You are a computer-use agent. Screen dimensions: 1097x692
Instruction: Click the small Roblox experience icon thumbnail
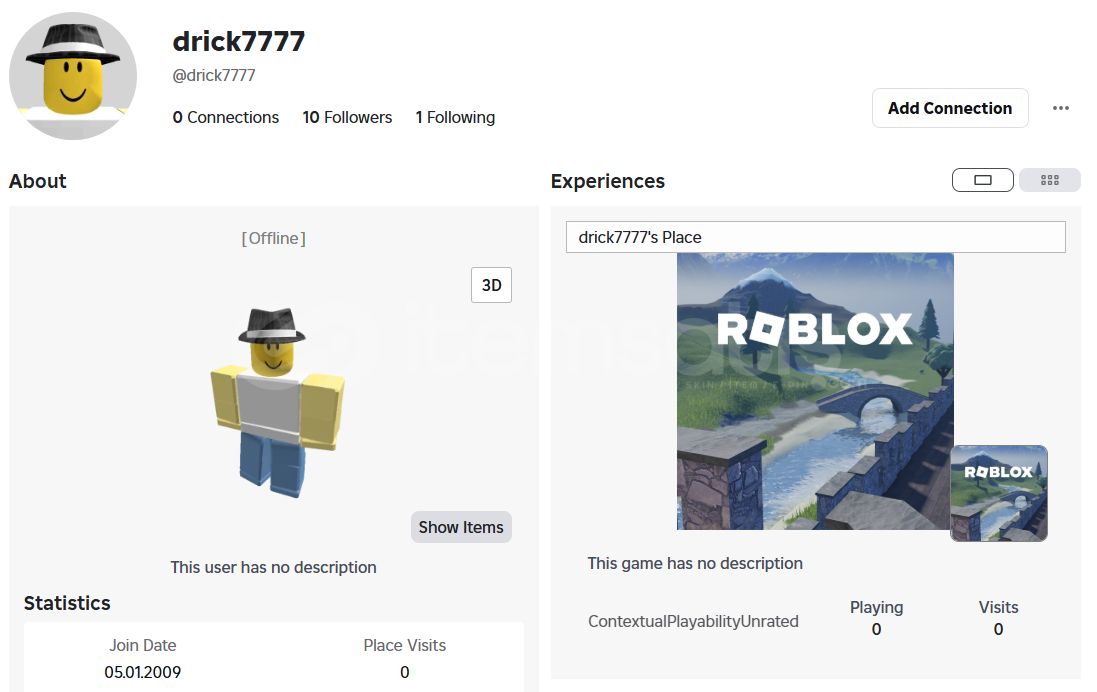point(998,493)
